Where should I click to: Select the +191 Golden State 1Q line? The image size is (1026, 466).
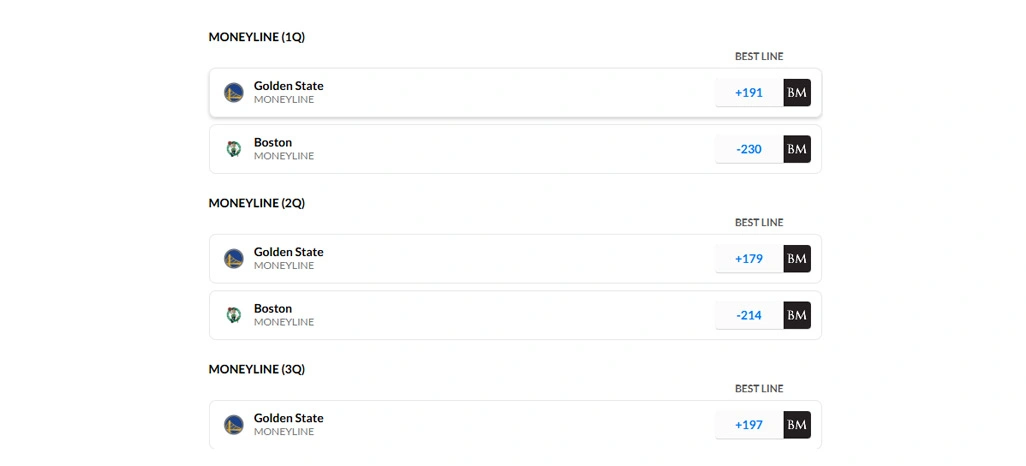pos(749,93)
